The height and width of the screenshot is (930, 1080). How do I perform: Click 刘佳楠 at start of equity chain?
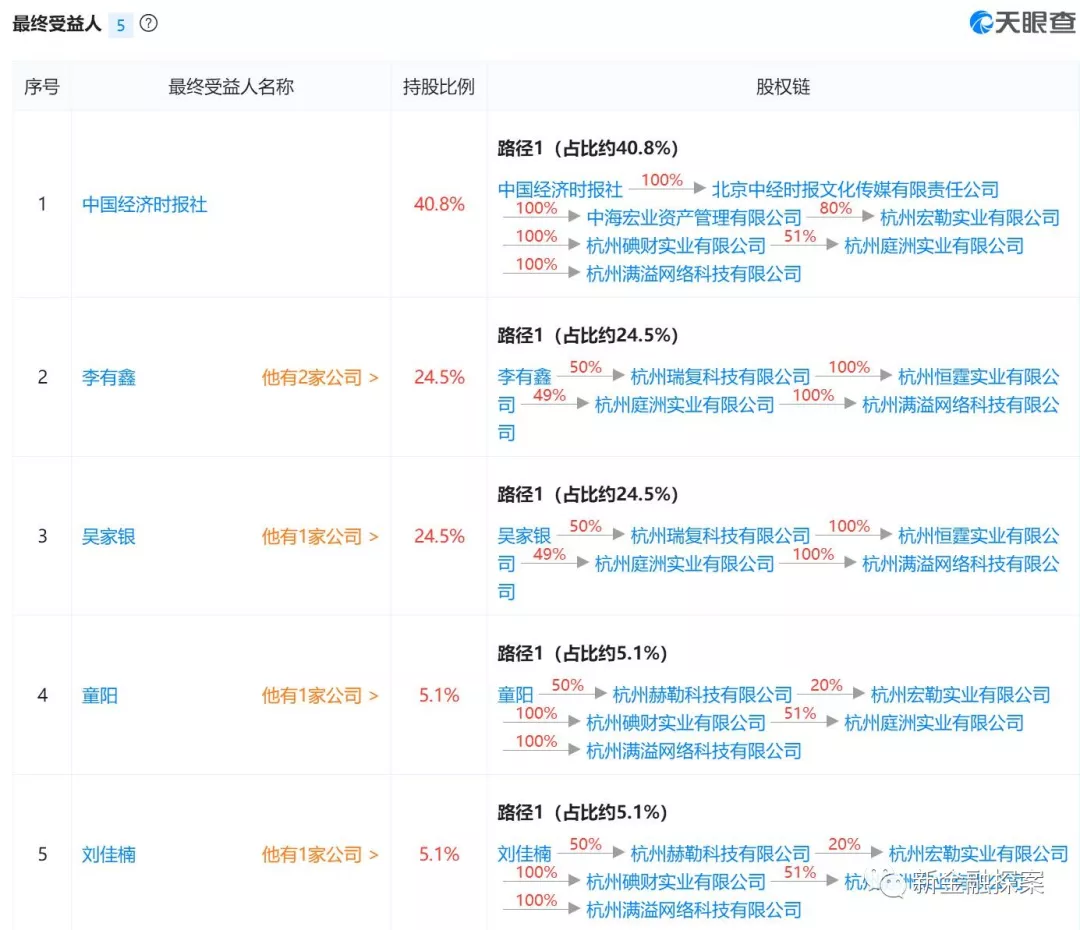524,854
